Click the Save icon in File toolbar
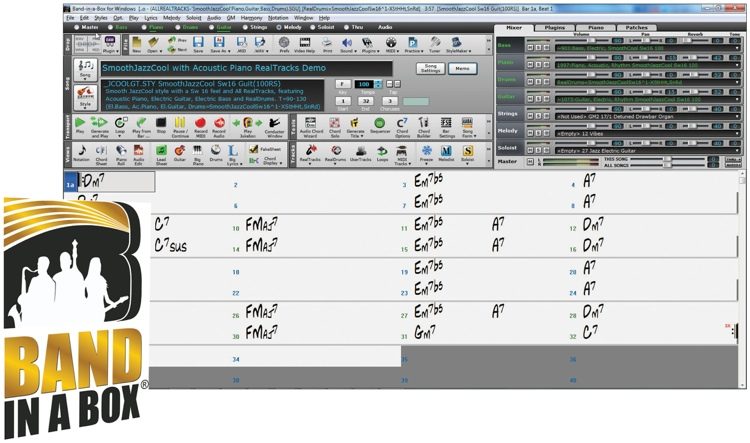Image resolution: width=750 pixels, height=443 pixels. pyautogui.click(x=198, y=44)
